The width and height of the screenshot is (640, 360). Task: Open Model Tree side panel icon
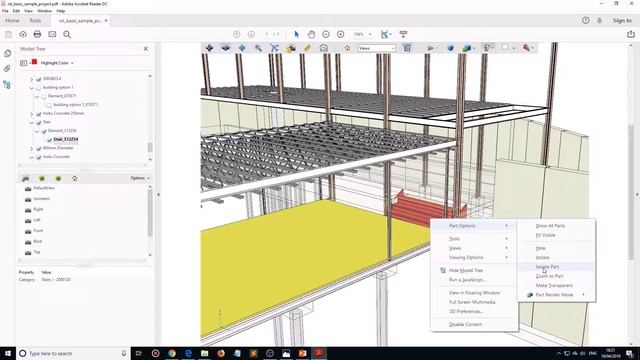(7, 84)
